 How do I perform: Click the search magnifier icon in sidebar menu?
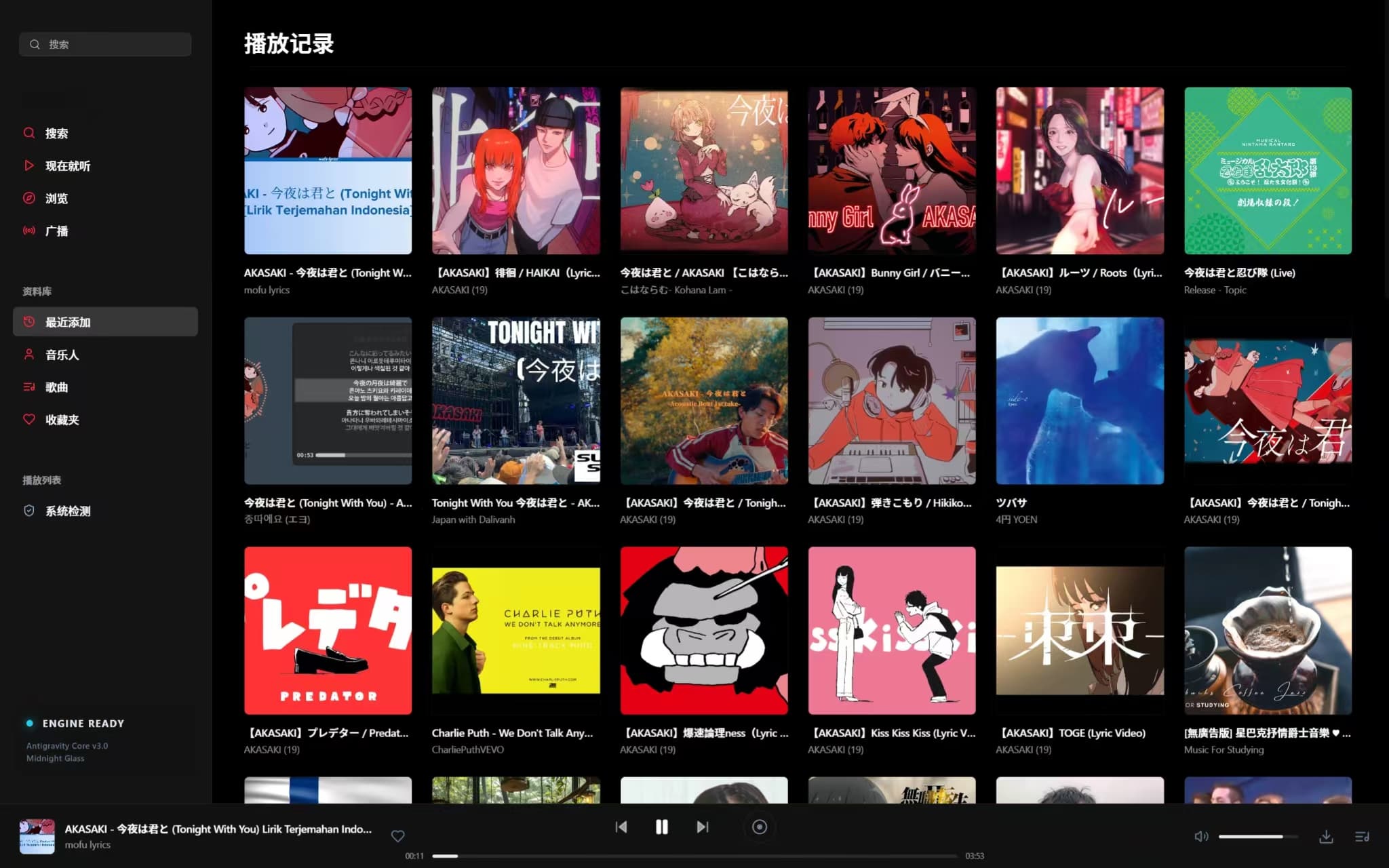coord(29,133)
